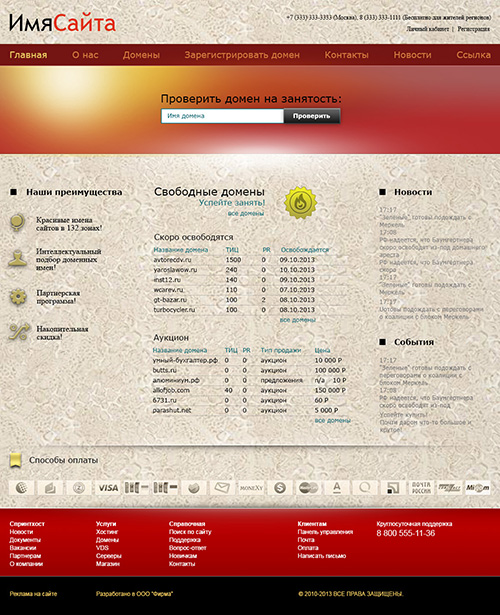Click все домены below the parashut.net row

[x=333, y=420]
